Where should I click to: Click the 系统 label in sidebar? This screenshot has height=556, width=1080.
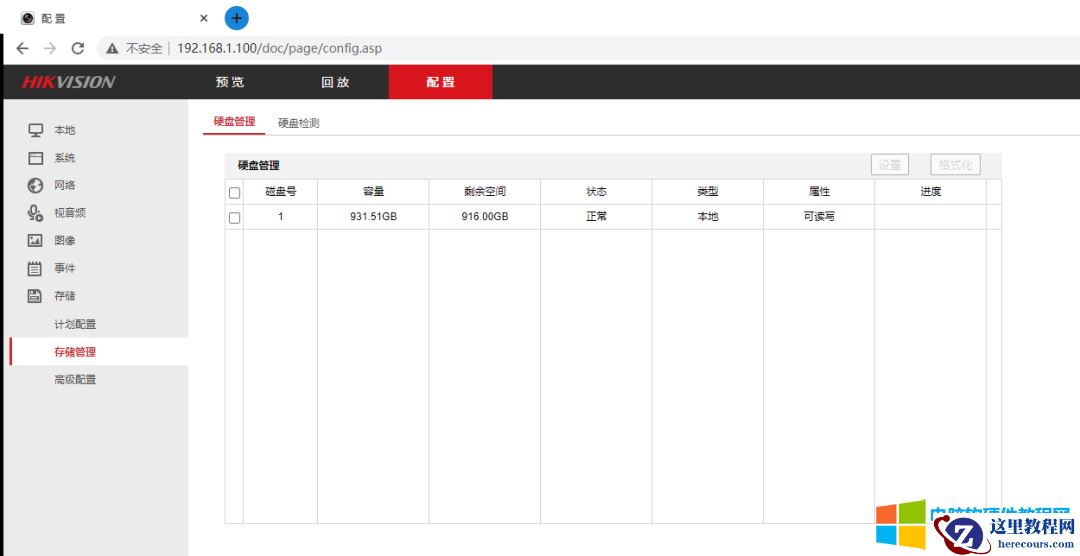click(65, 158)
